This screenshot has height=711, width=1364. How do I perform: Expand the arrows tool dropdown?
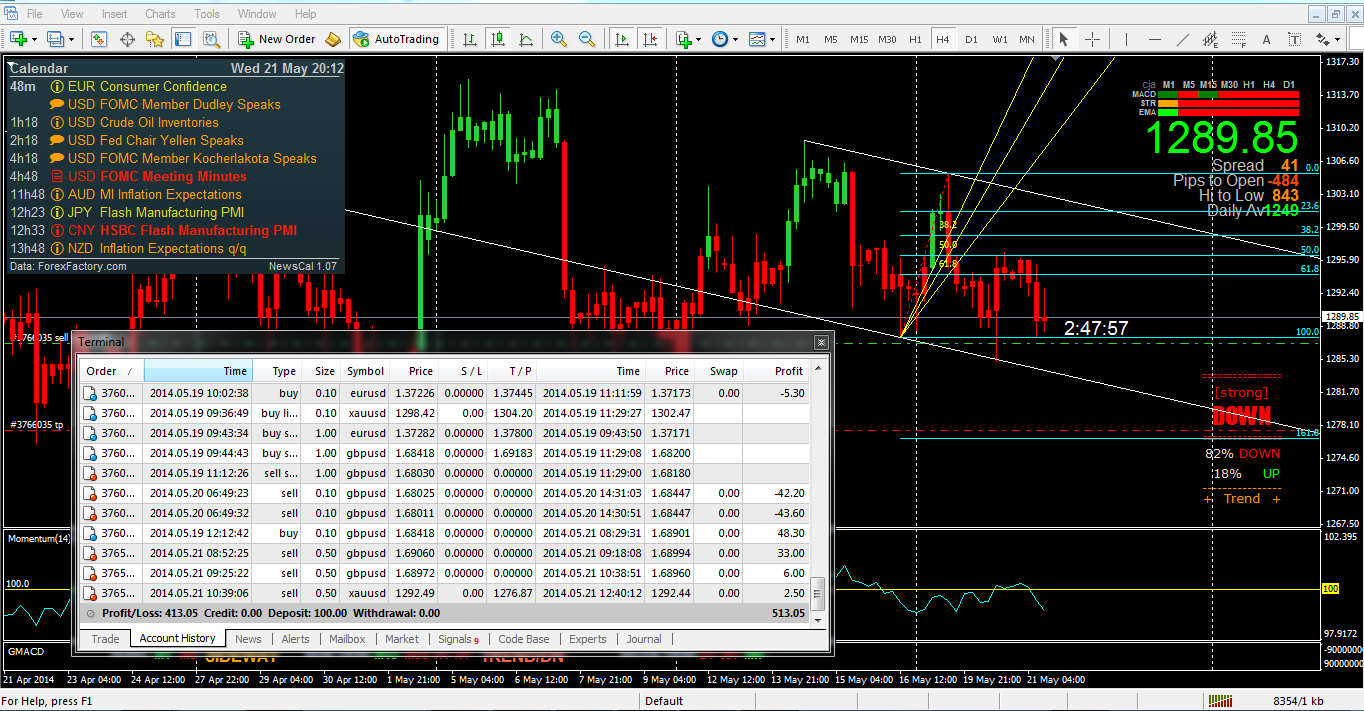tap(1338, 39)
